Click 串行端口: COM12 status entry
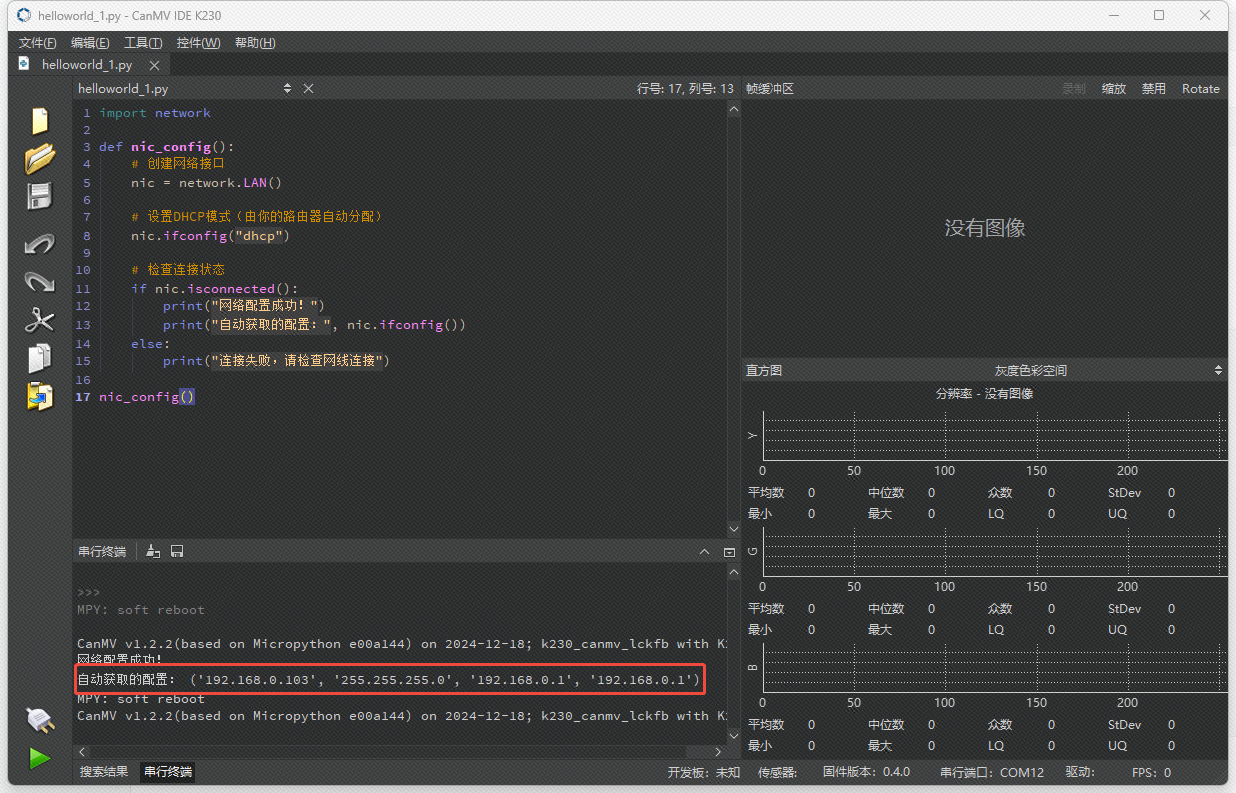The image size is (1236, 793). [x=992, y=772]
